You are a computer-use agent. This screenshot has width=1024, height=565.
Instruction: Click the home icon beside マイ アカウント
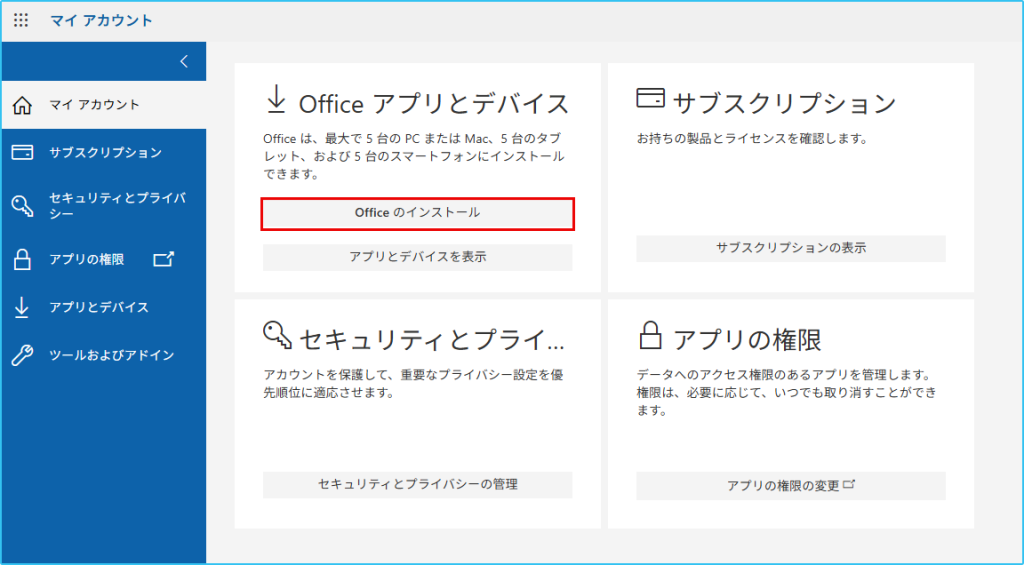pos(22,105)
